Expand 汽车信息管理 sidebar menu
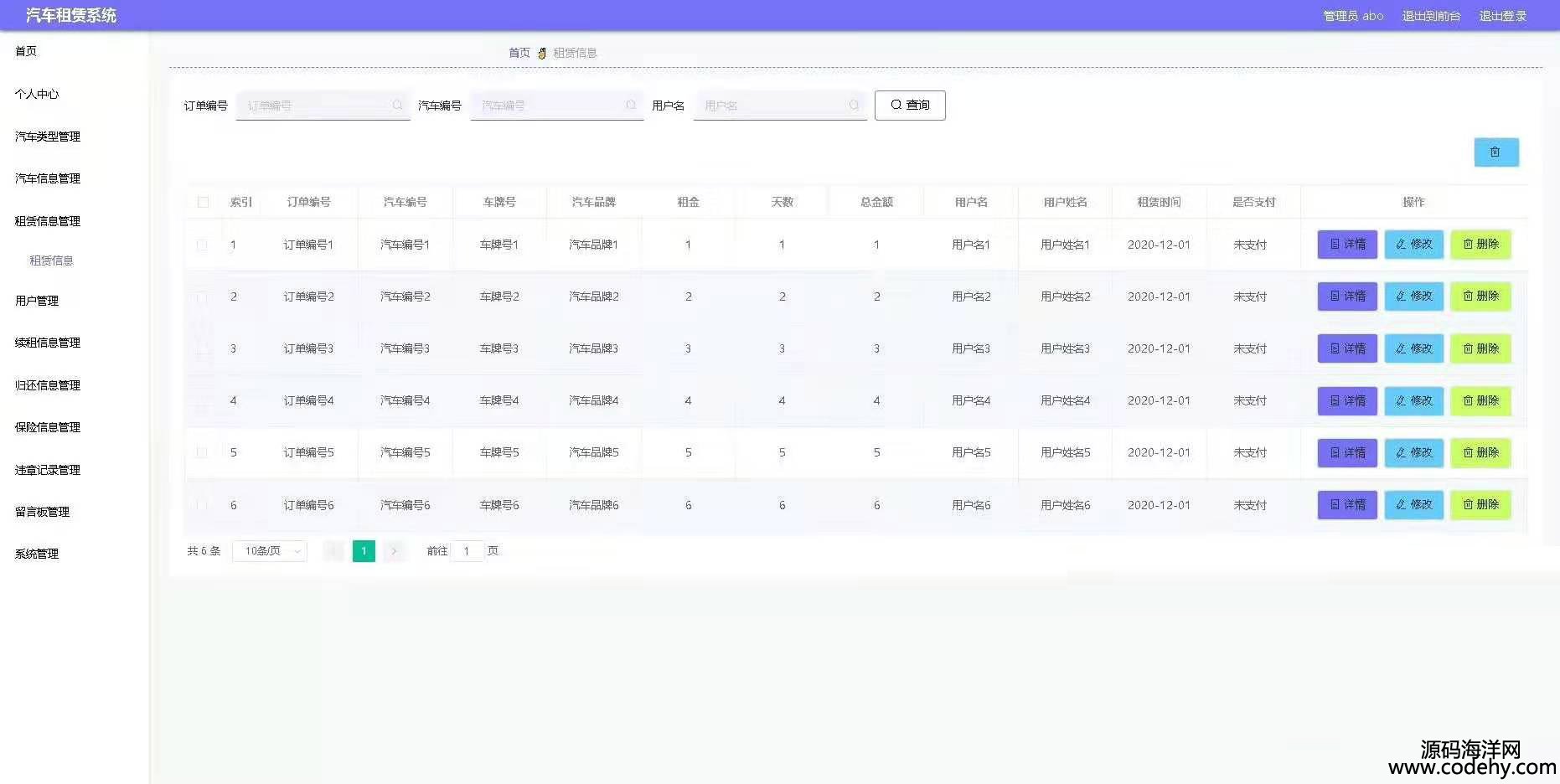 [x=48, y=178]
